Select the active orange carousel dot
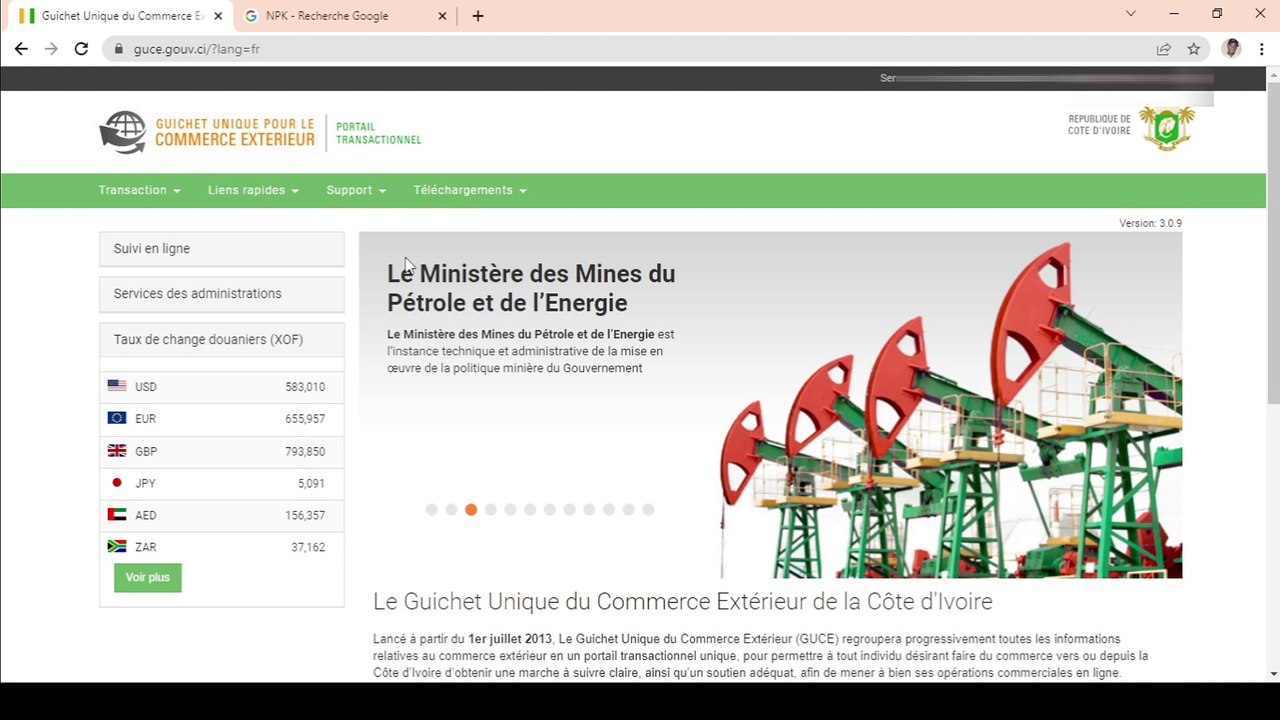Image resolution: width=1280 pixels, height=720 pixels. pos(471,510)
